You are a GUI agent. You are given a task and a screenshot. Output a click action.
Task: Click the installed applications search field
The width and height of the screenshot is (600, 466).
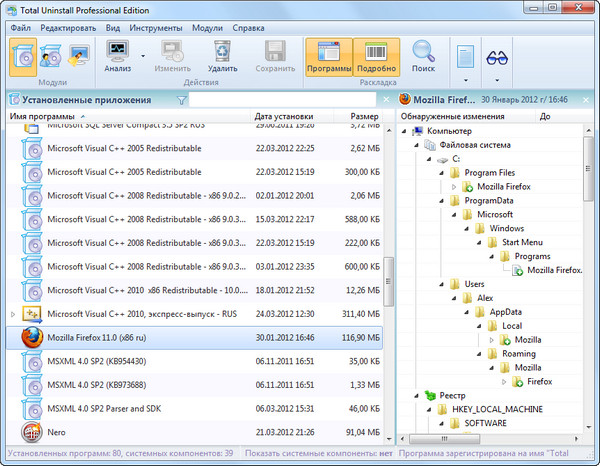click(x=282, y=100)
